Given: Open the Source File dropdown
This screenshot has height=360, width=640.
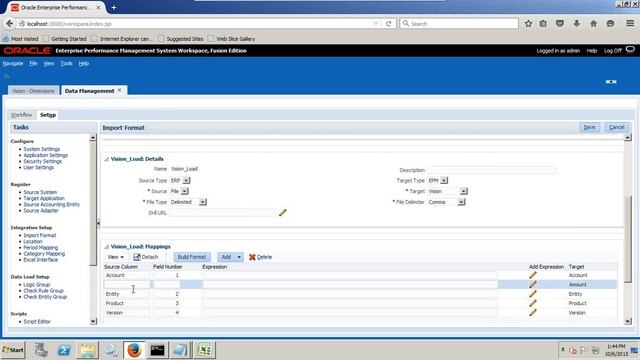Looking at the screenshot, I should tap(185, 191).
